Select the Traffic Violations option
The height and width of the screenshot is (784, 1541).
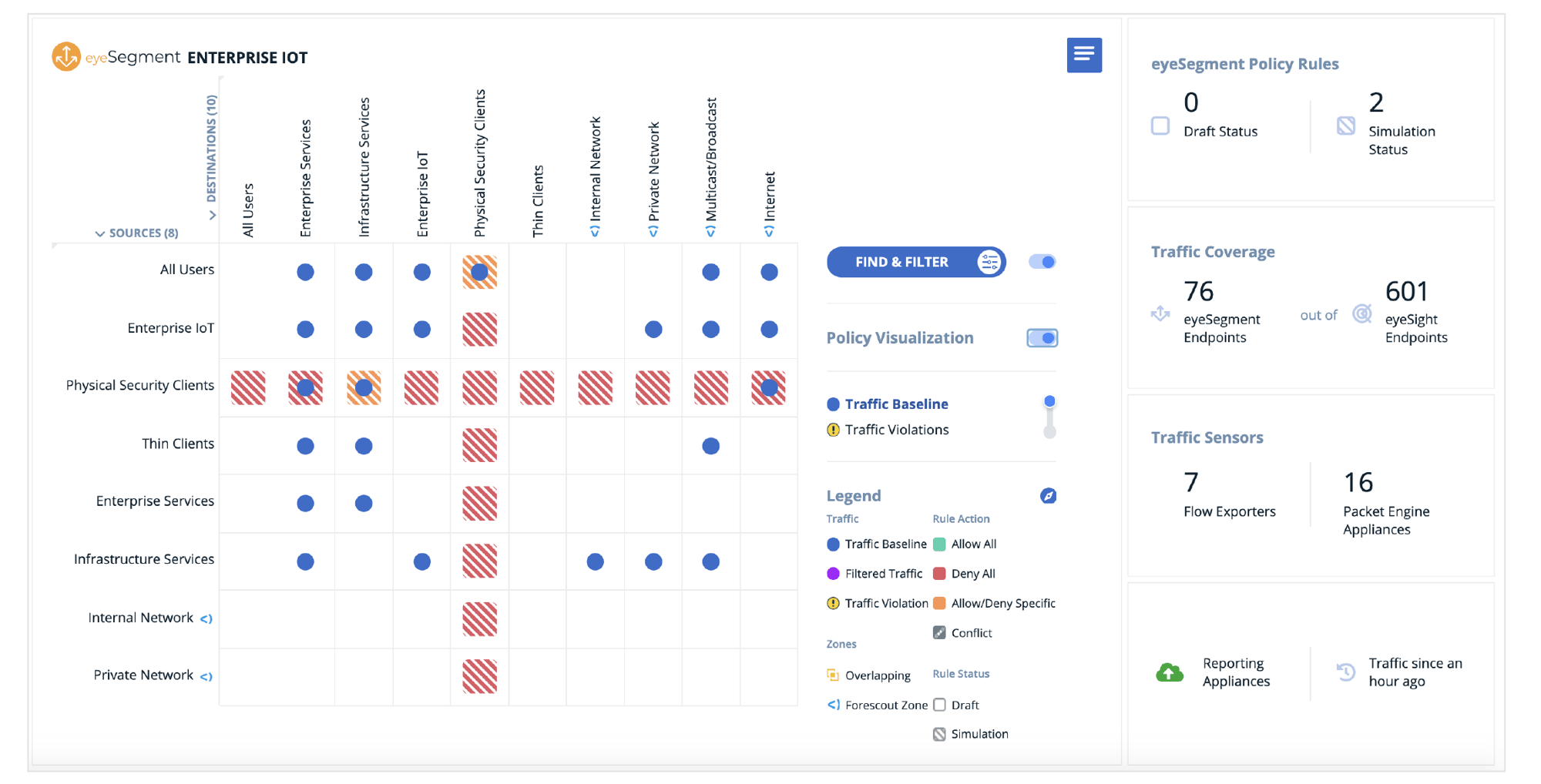click(x=888, y=430)
